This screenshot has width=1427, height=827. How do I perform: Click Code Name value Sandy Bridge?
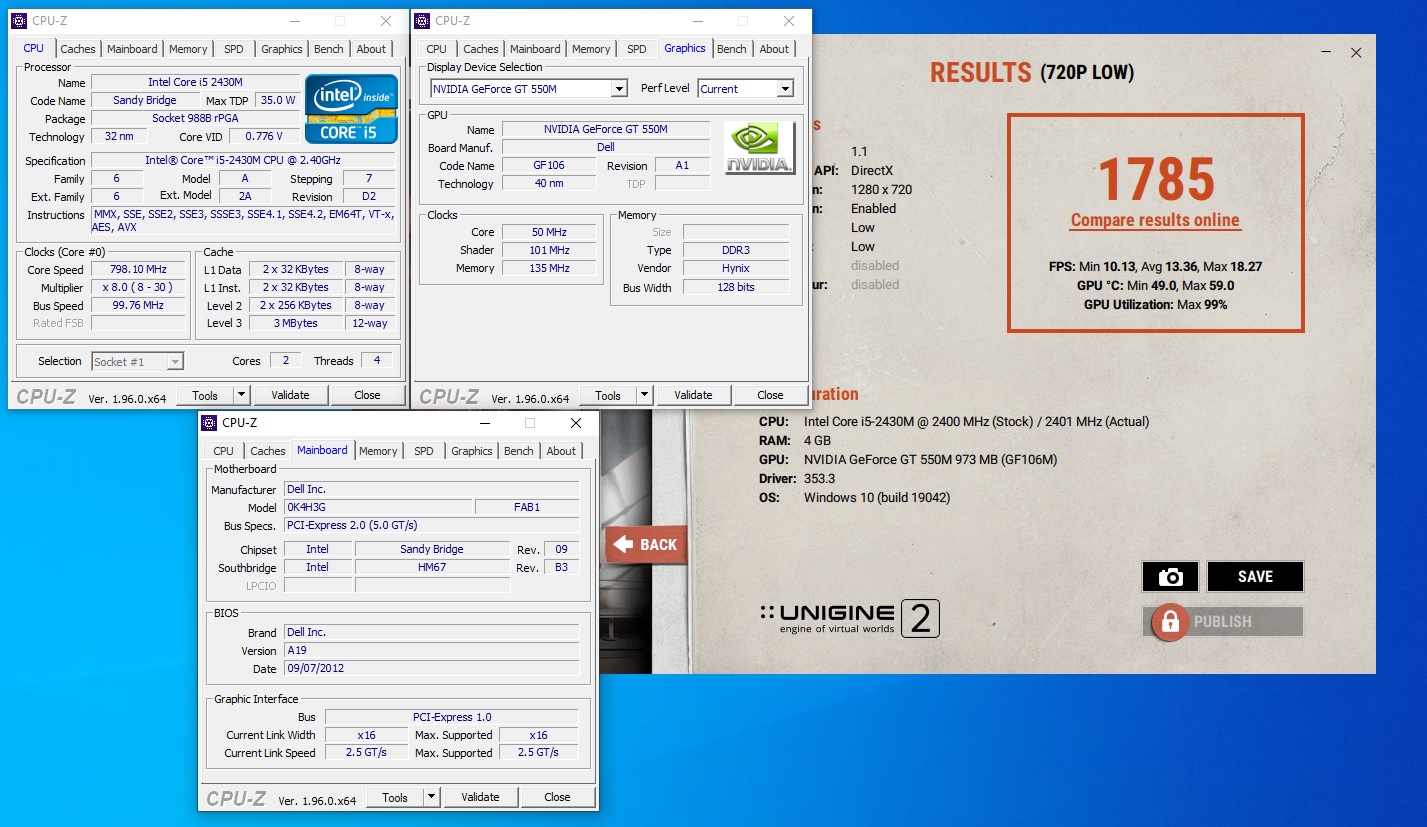point(145,101)
